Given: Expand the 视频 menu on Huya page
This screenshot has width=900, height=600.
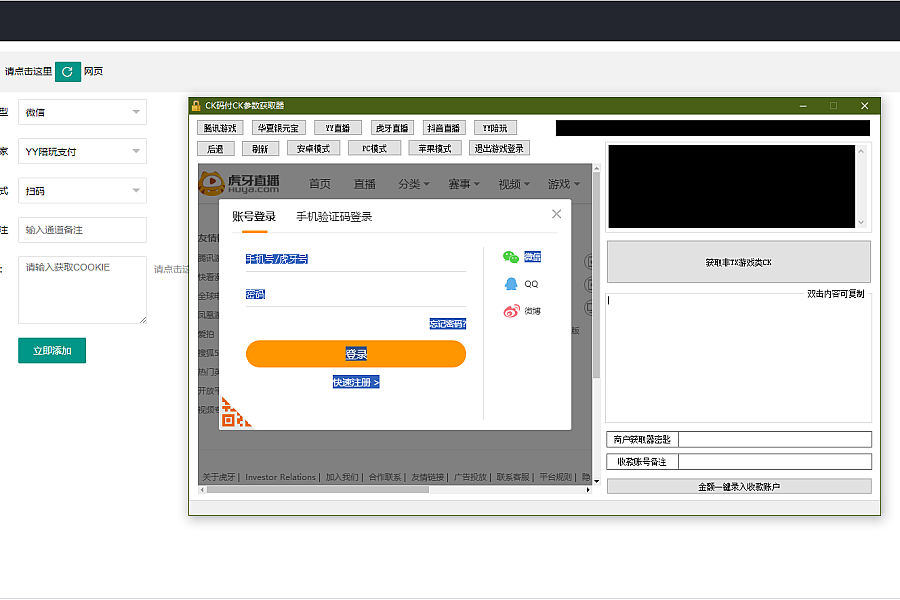Looking at the screenshot, I should click(514, 184).
